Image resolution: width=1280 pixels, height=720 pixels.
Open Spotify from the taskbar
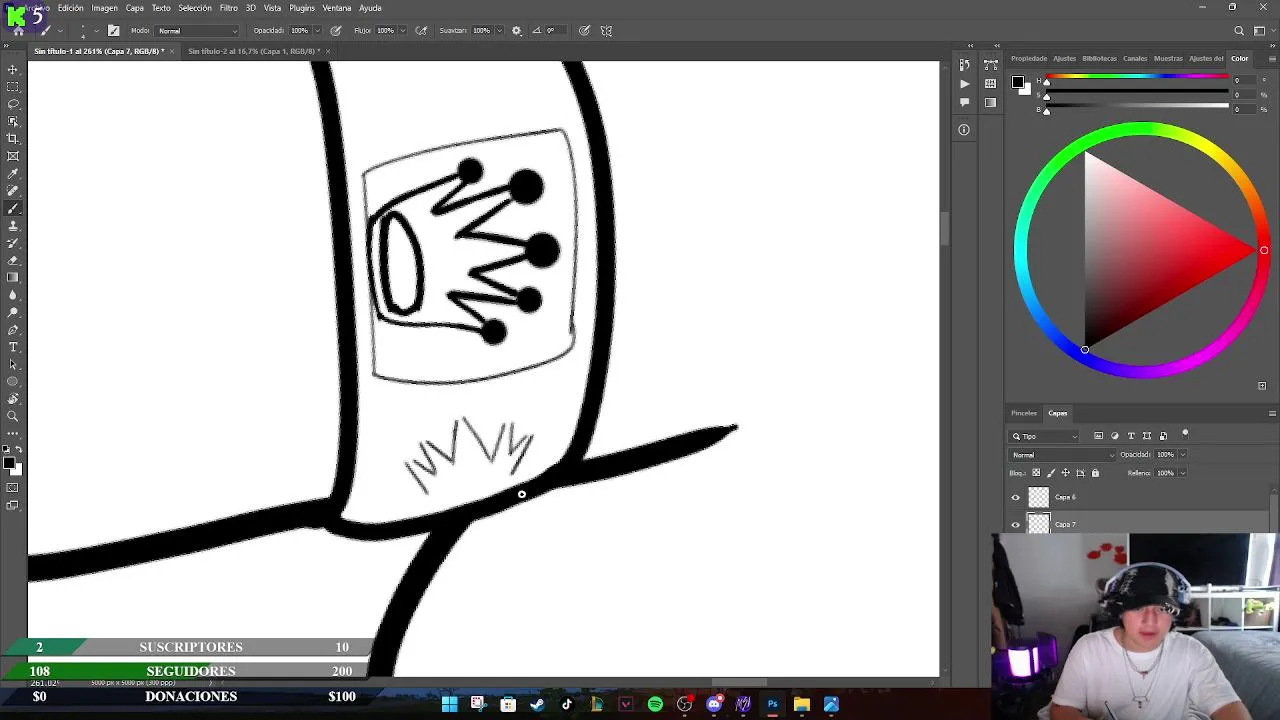tap(655, 704)
